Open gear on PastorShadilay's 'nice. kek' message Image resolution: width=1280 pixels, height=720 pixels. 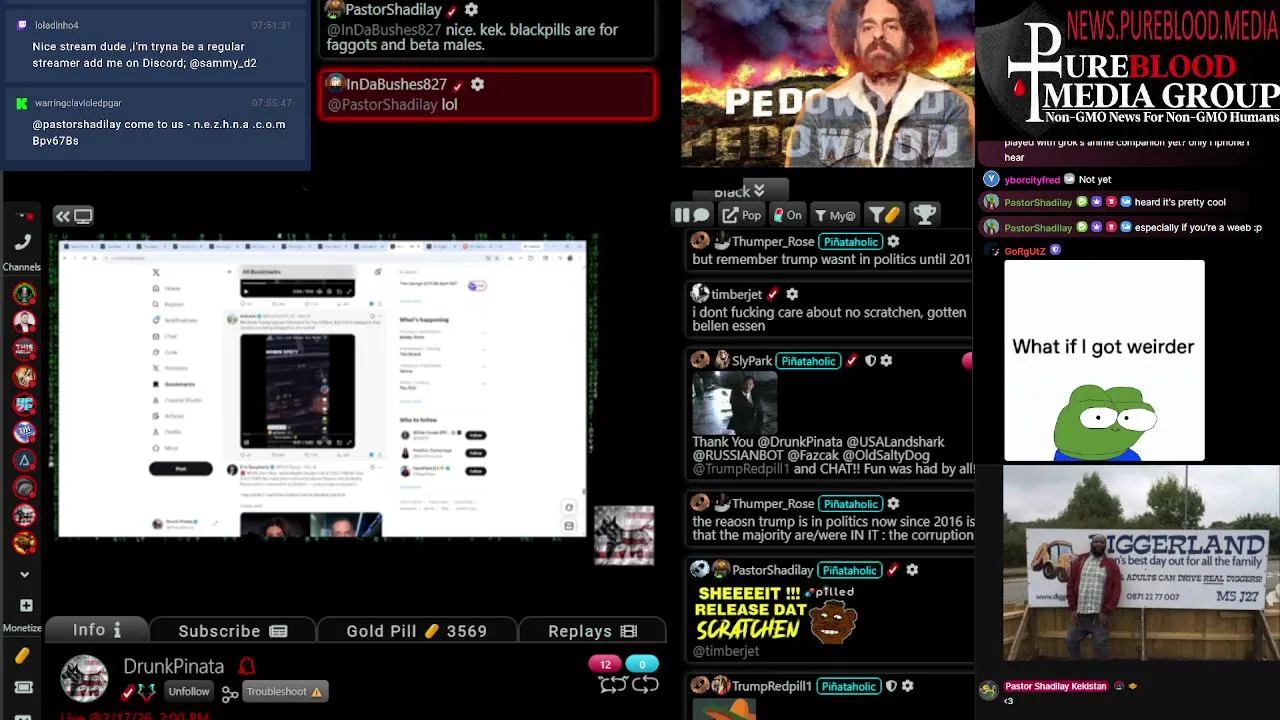[471, 9]
